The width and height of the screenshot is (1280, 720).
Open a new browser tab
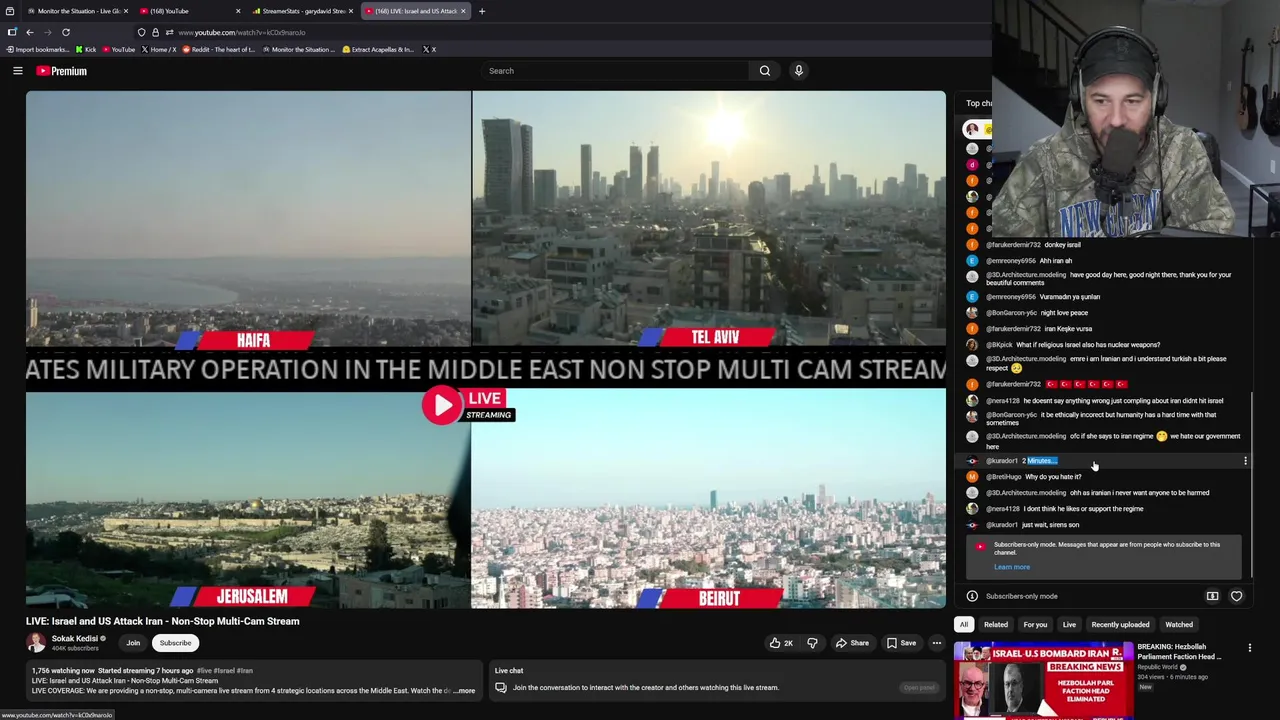point(482,11)
